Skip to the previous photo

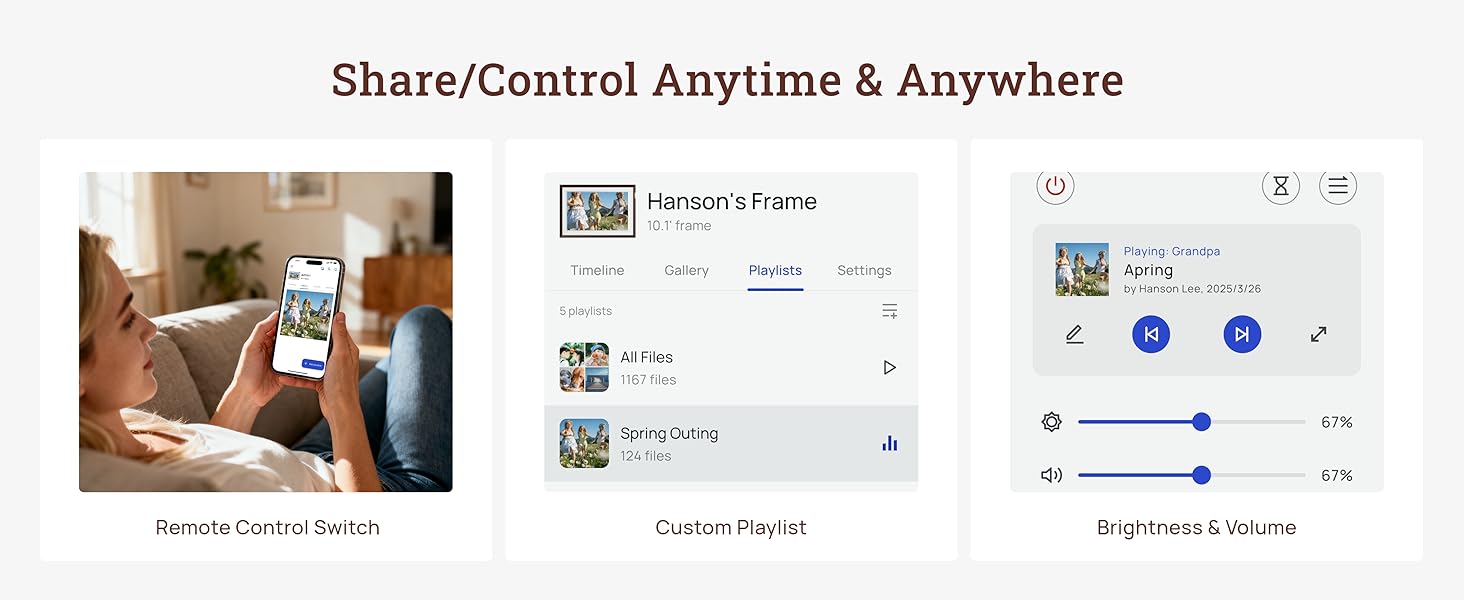[x=1151, y=334]
